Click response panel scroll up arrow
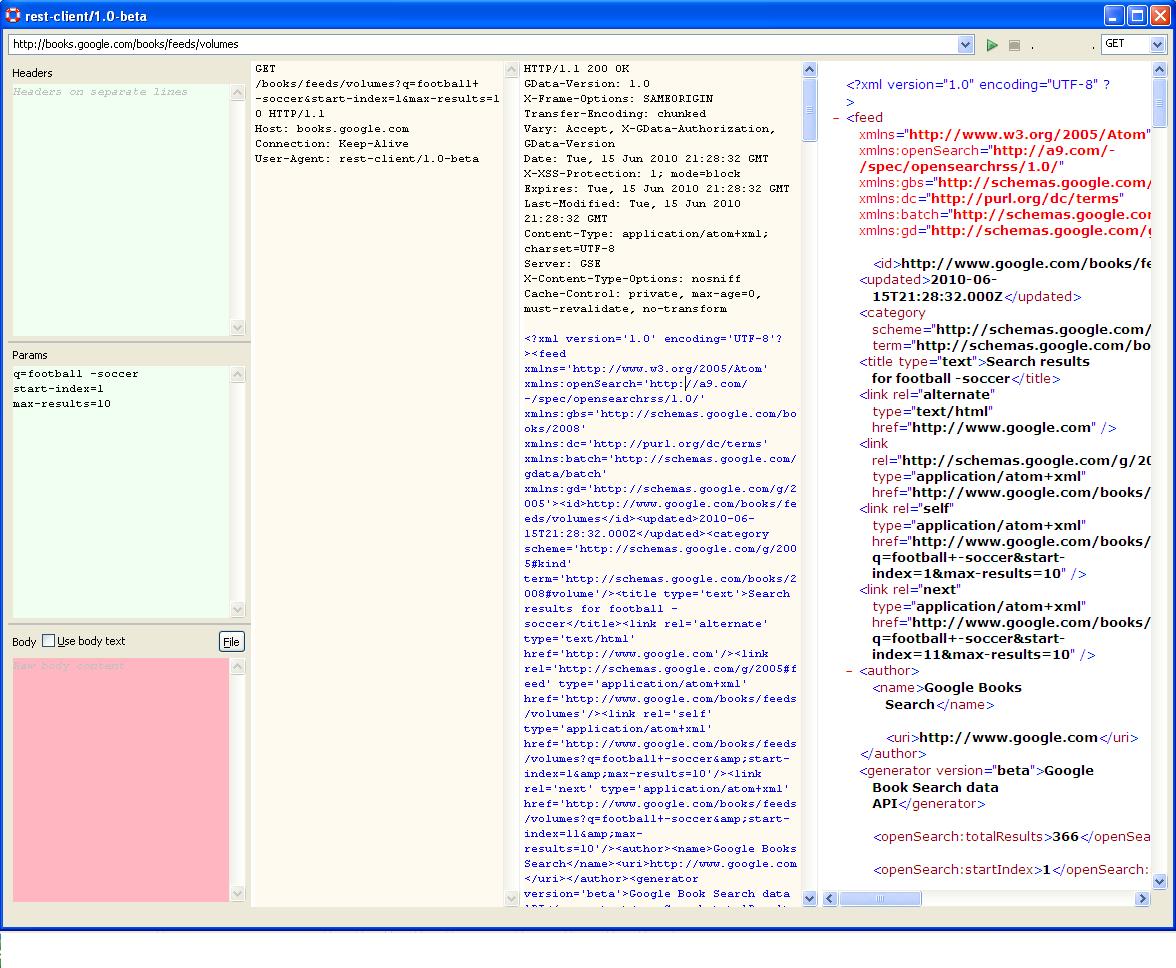The height and width of the screenshot is (968, 1176). coord(809,70)
